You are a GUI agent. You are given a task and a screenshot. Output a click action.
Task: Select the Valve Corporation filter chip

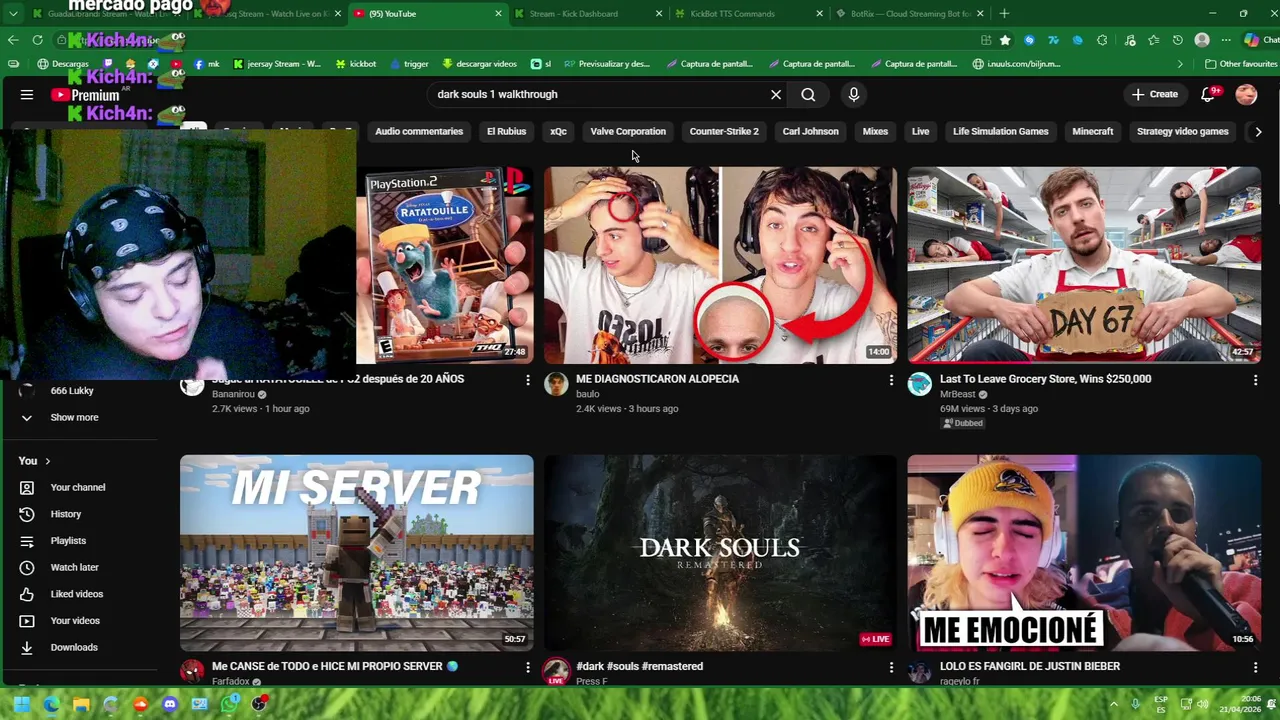pos(628,131)
